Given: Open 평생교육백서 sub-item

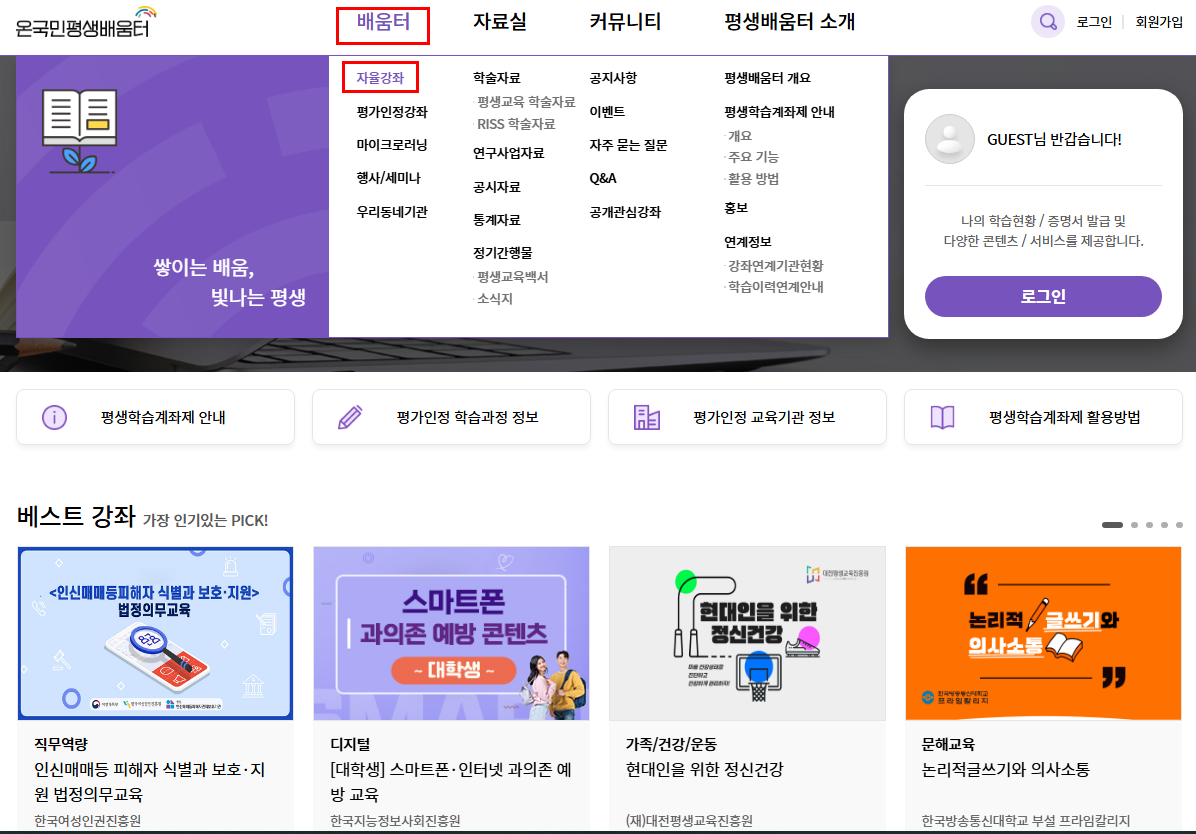Looking at the screenshot, I should coord(513,277).
